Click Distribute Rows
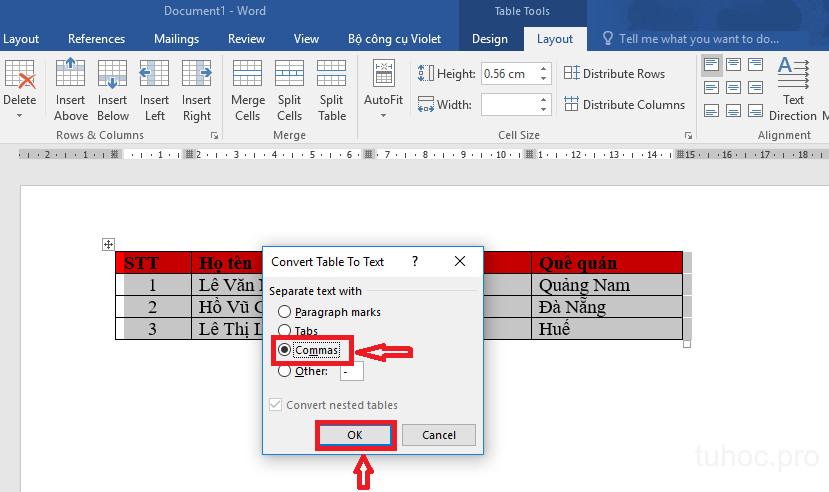The width and height of the screenshot is (829, 492). (614, 73)
